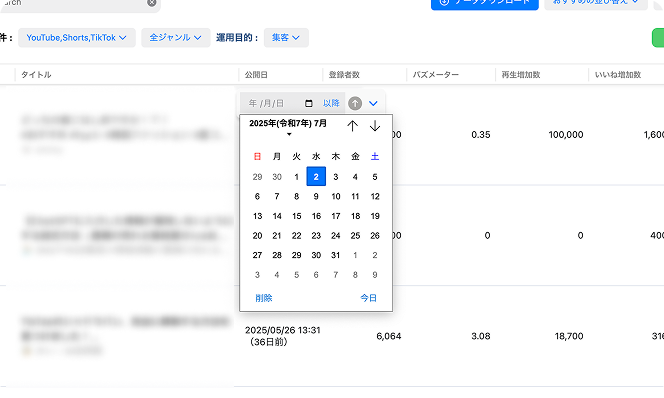
Task: Expand the blue chevron next to 以降
Action: [373, 103]
